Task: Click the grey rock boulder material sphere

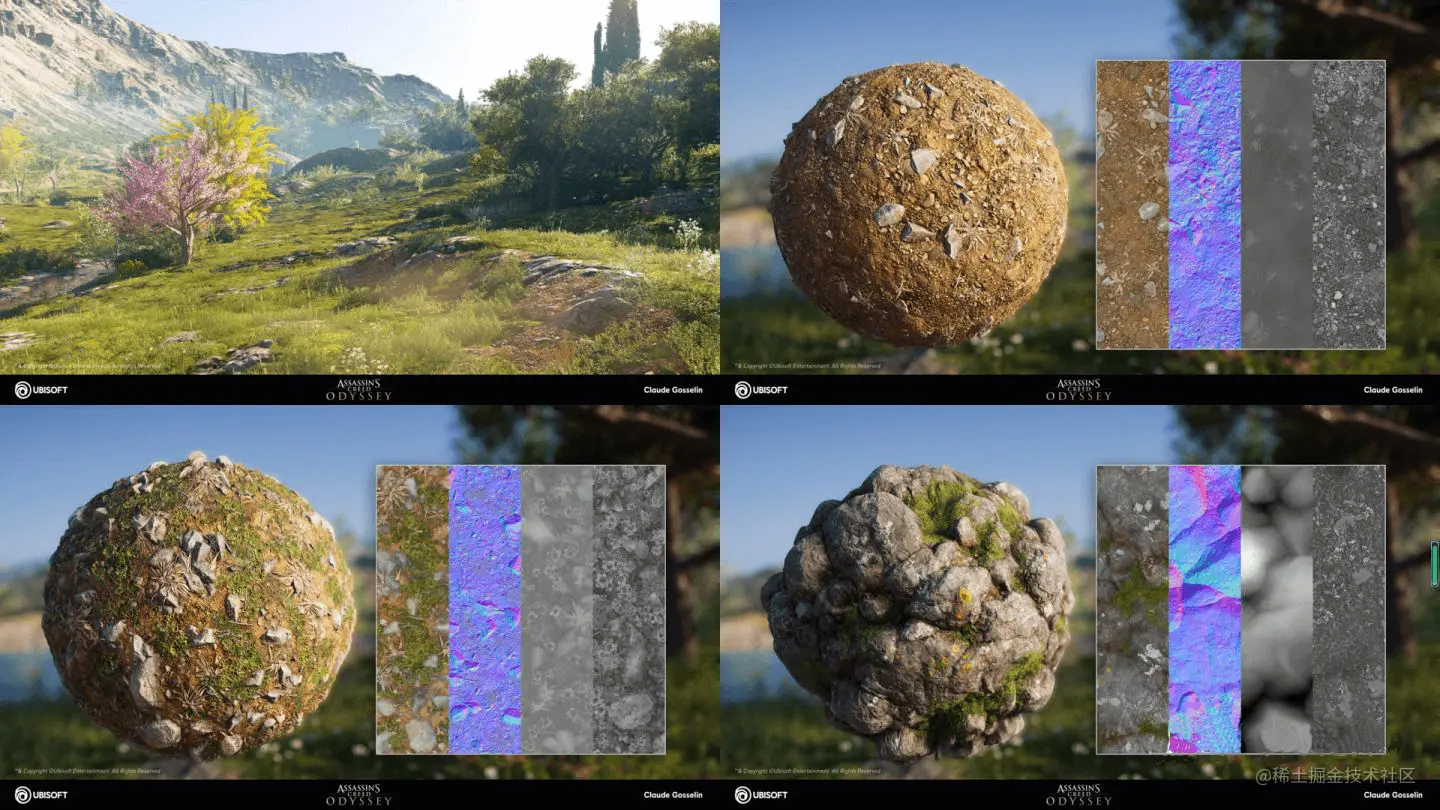Action: 917,612
